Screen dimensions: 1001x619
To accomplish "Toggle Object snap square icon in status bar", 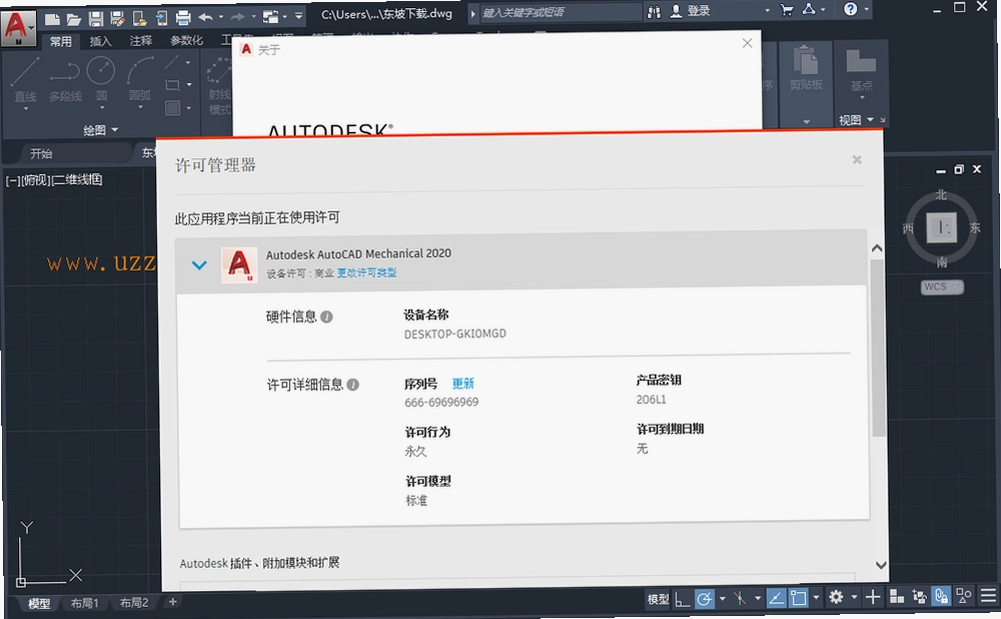I will pos(799,598).
